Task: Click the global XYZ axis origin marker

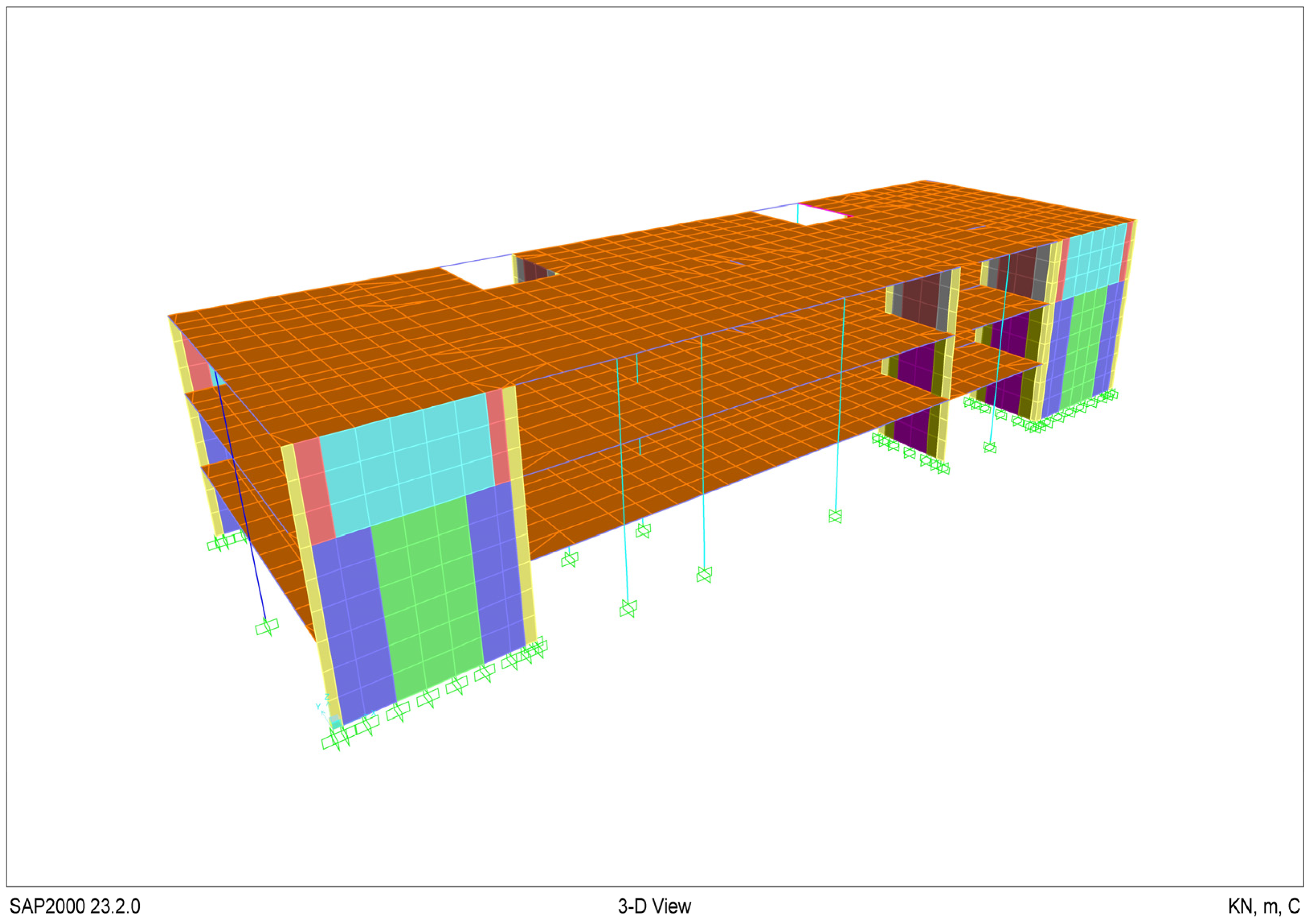Action: tap(335, 722)
